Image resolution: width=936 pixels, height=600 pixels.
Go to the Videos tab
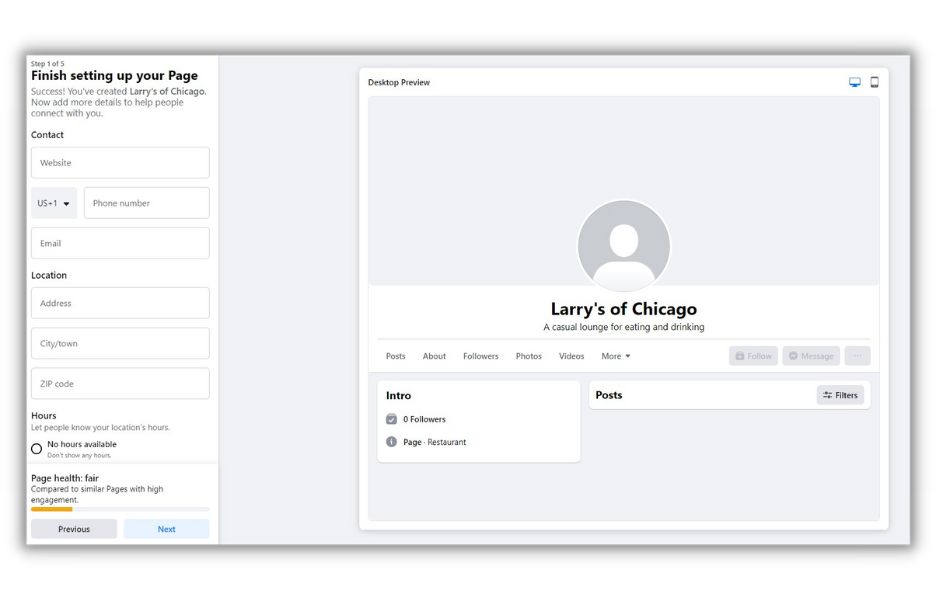[571, 356]
